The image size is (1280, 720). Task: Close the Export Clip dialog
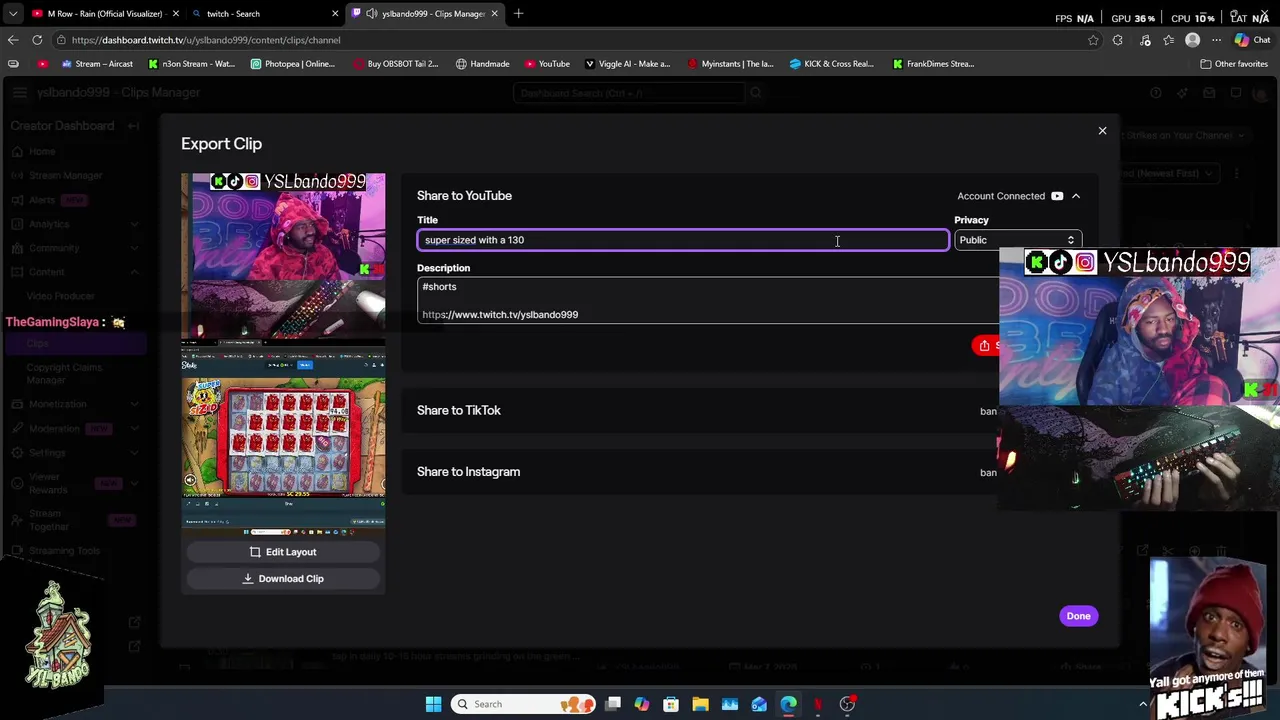[1102, 131]
